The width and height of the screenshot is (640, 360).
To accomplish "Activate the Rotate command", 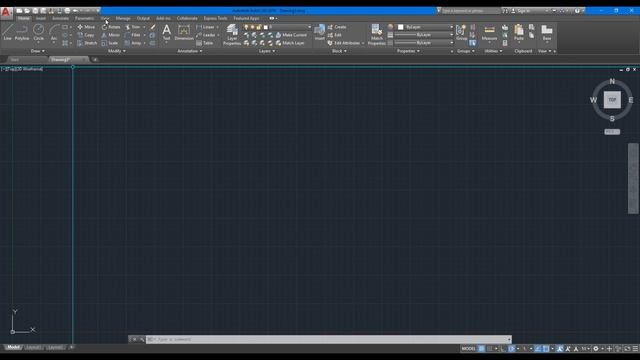I will (x=111, y=27).
